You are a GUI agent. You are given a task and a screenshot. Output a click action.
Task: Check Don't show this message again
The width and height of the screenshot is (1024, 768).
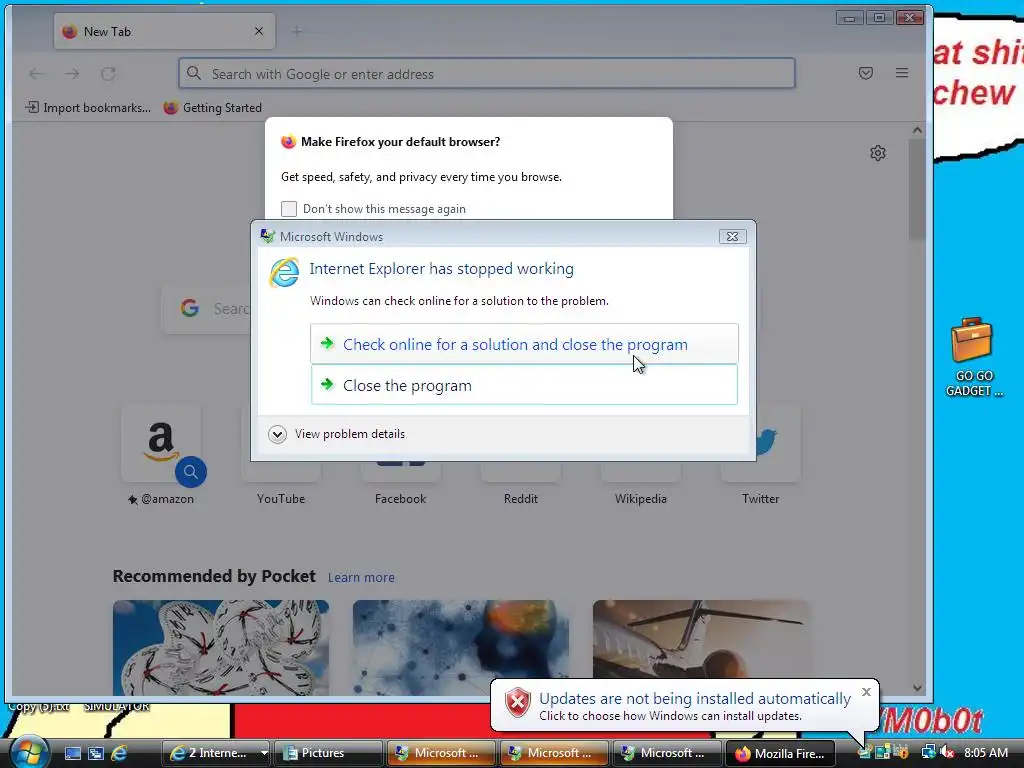[289, 209]
